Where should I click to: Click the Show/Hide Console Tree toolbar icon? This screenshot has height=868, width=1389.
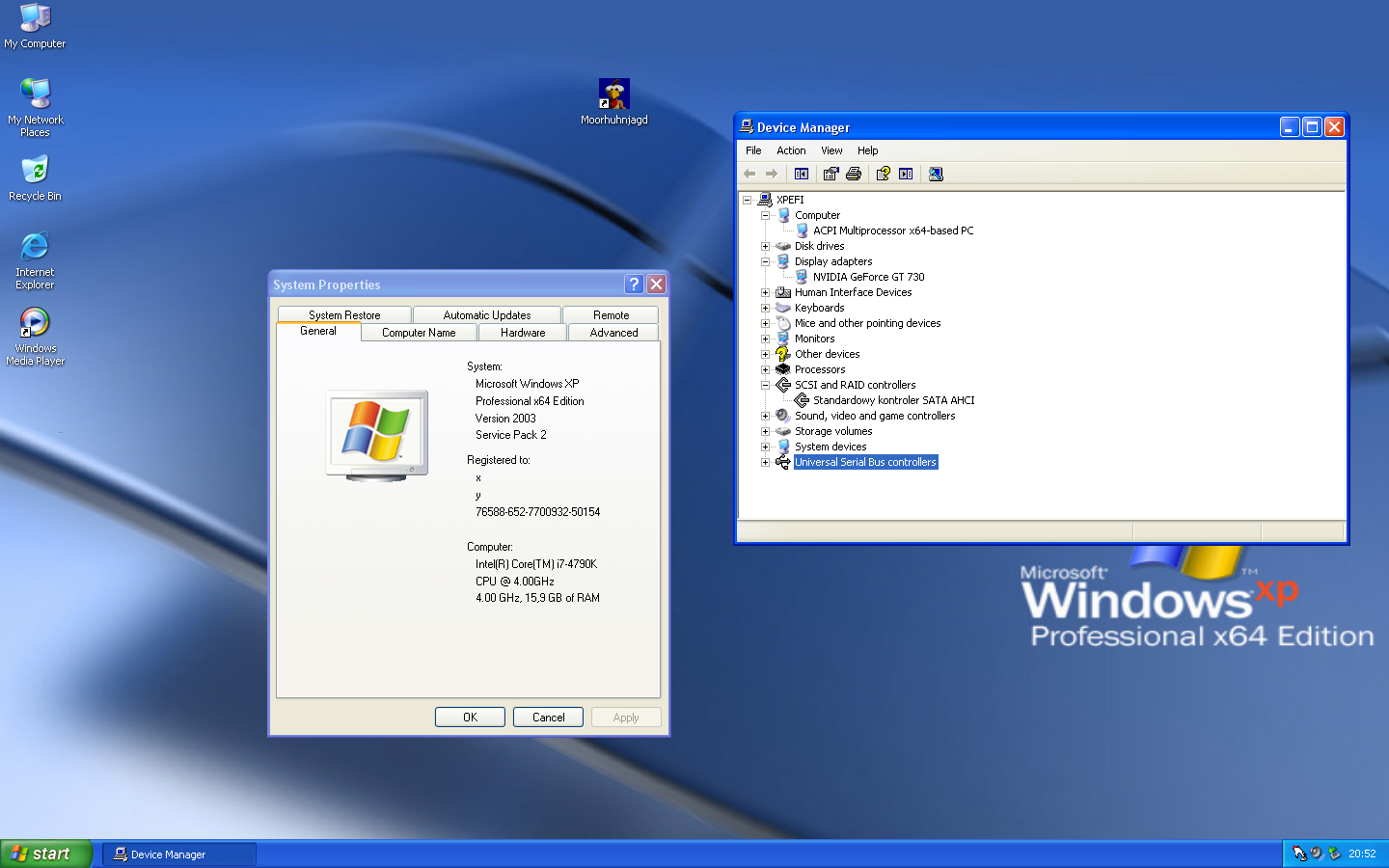click(802, 174)
